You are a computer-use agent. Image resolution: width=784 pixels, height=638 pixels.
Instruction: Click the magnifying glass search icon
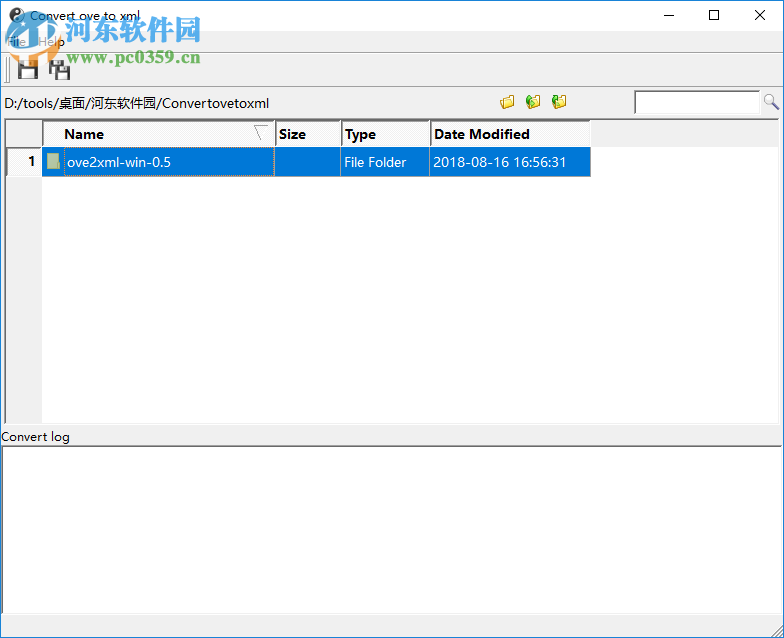tap(771, 102)
